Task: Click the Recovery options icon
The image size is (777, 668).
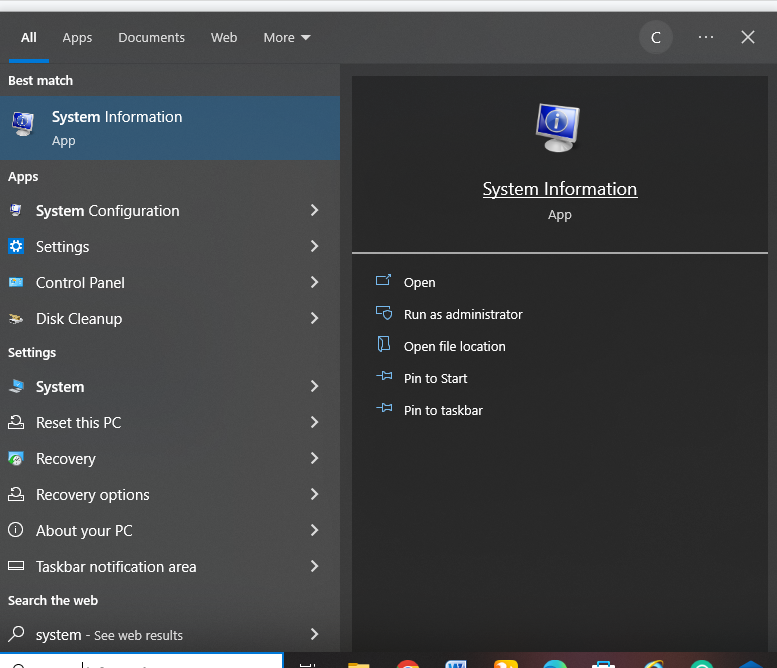Action: [x=16, y=494]
